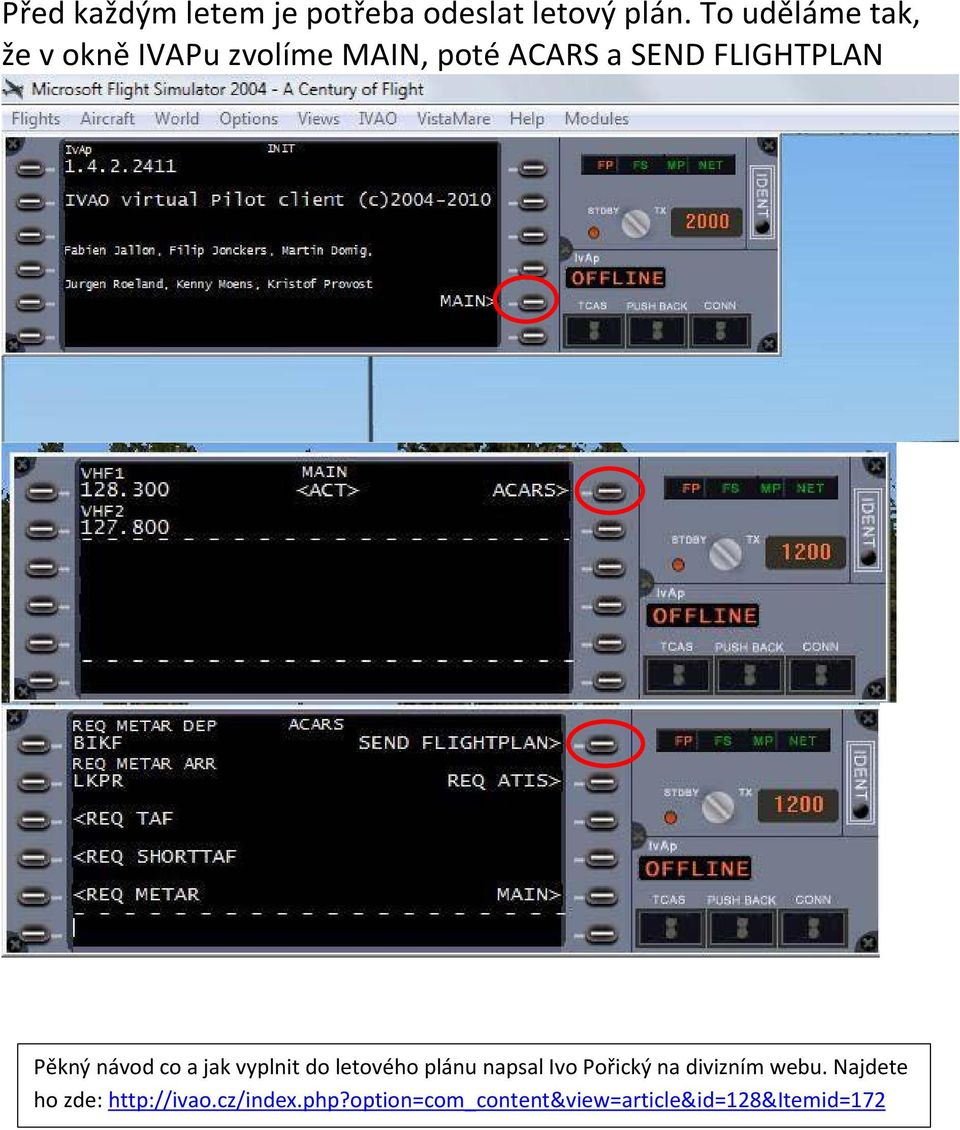The width and height of the screenshot is (960, 1130).
Task: Click the MP indicator on the ACARS panel
Action: tap(762, 741)
